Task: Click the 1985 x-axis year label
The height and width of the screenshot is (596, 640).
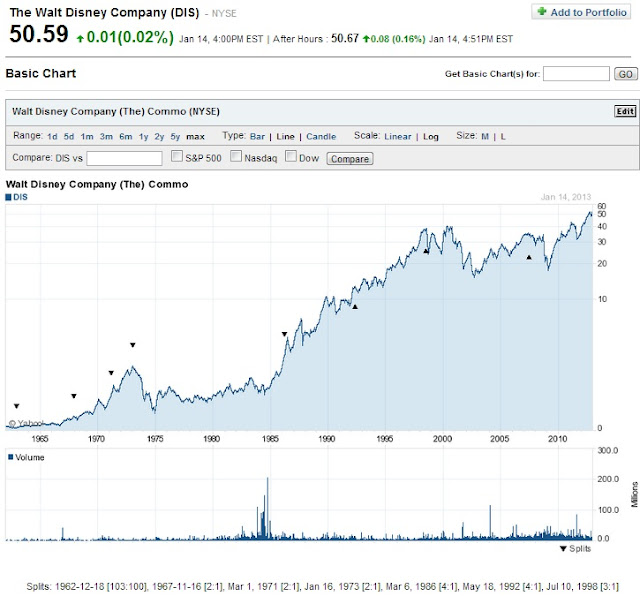Action: (270, 439)
